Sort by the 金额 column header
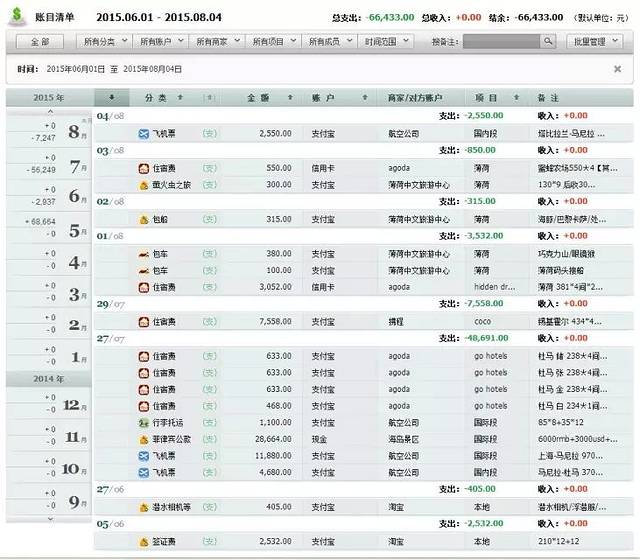The image size is (640, 560). (258, 98)
